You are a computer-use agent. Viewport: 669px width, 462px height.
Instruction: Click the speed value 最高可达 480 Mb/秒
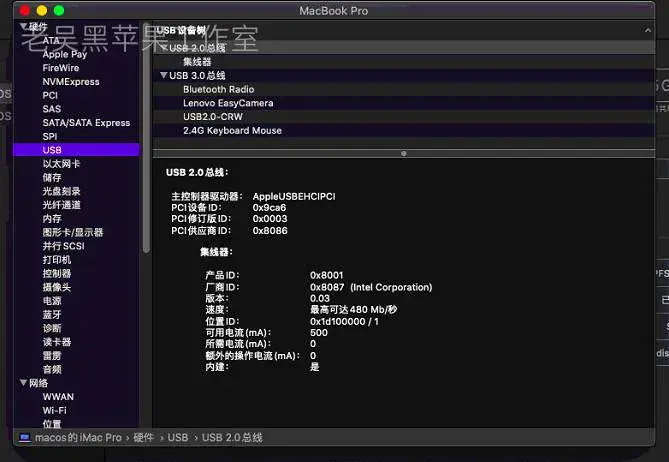pos(354,309)
